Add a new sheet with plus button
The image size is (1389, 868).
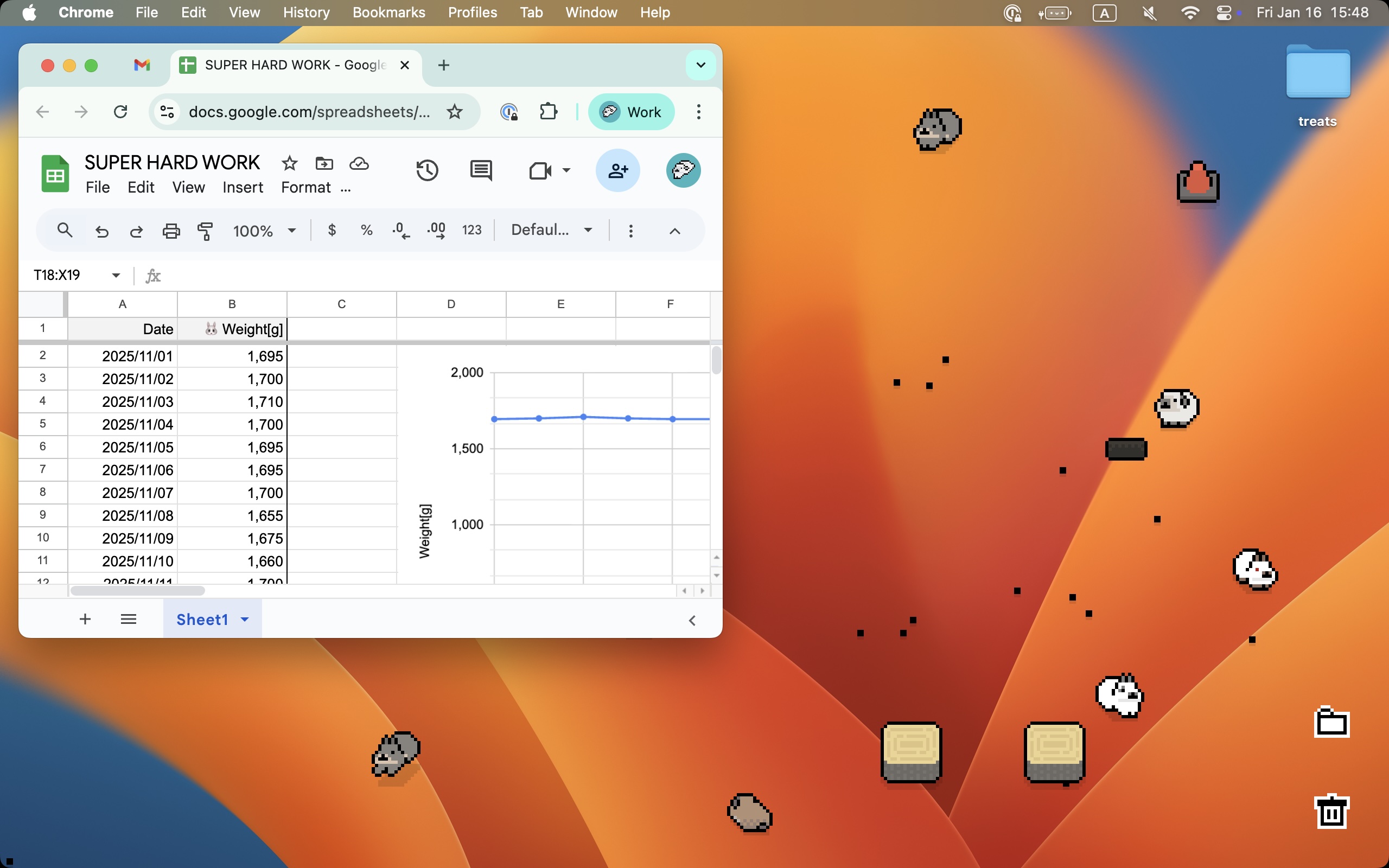click(x=85, y=619)
